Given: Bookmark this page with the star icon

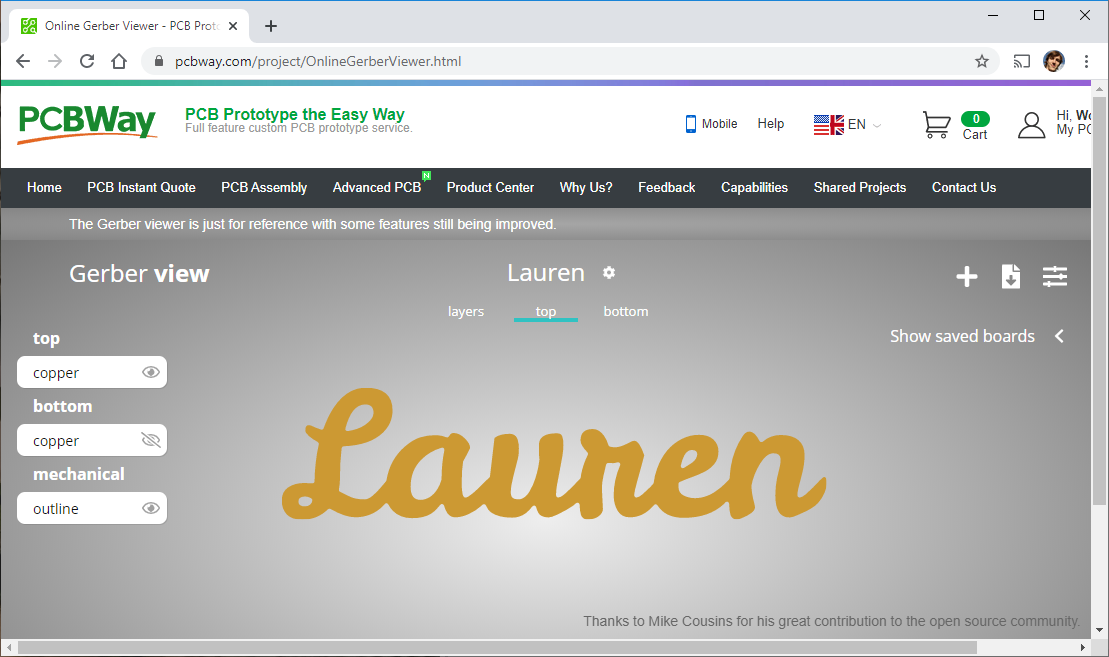Looking at the screenshot, I should click(x=982, y=62).
